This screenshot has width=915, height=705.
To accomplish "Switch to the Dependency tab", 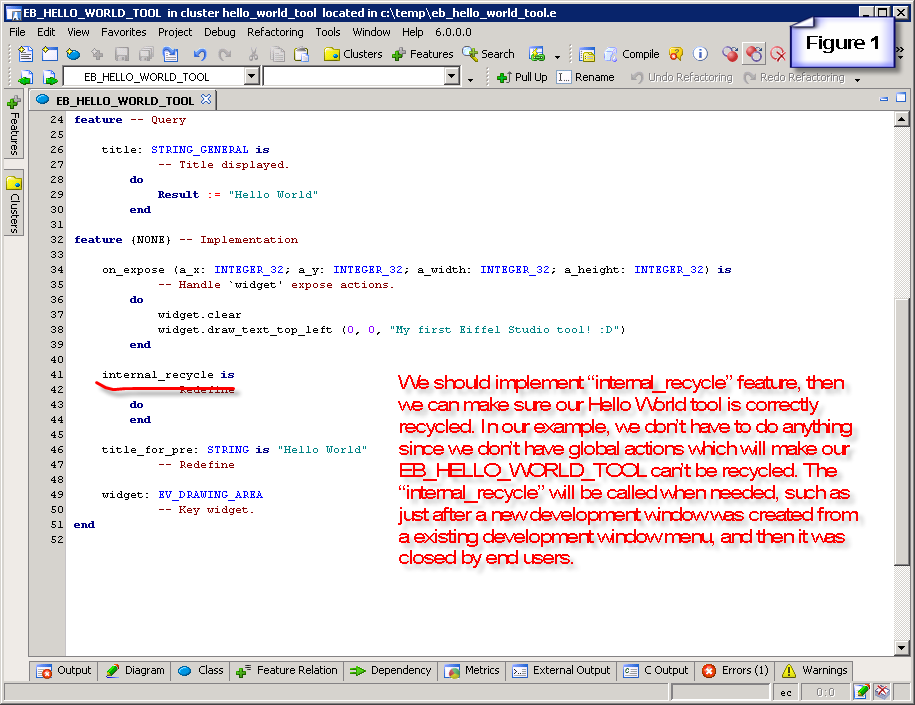I will 390,671.
